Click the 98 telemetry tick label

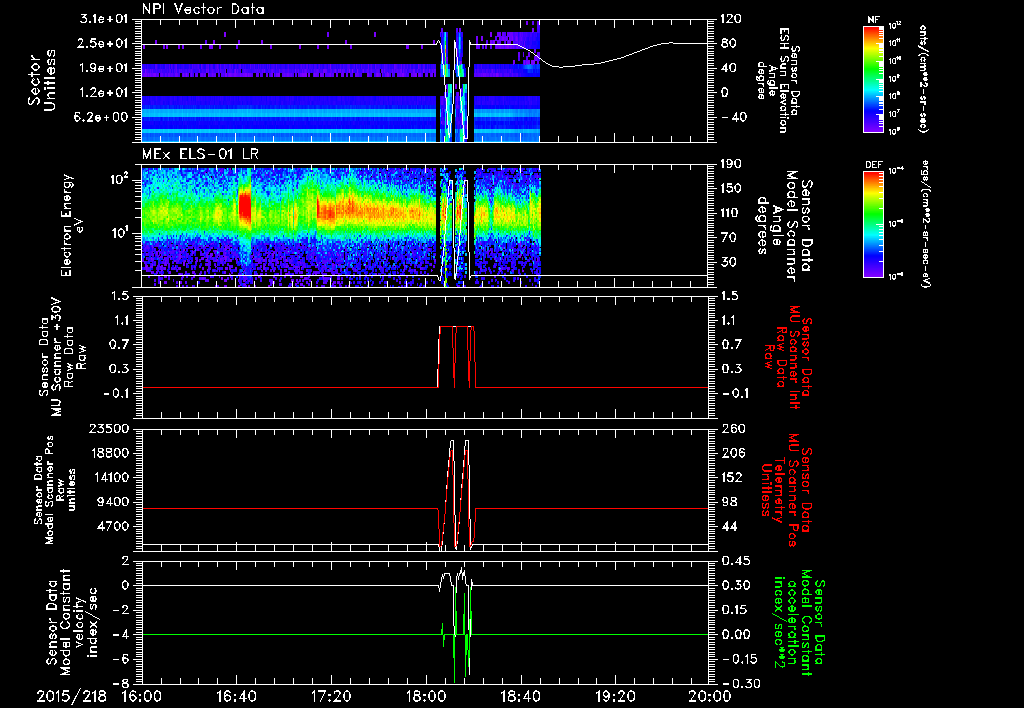tap(730, 502)
